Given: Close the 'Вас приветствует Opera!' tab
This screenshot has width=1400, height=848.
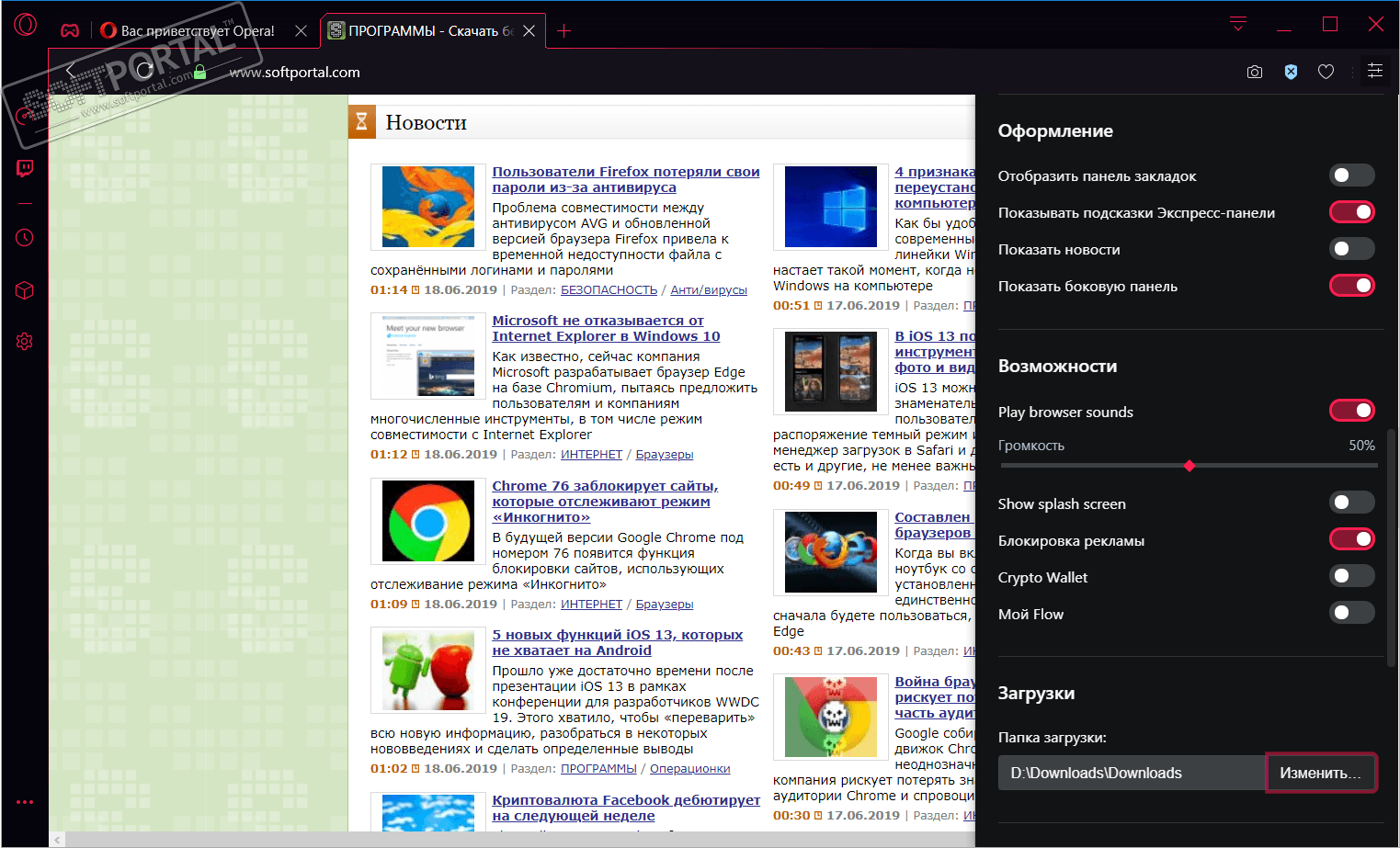Looking at the screenshot, I should point(301,31).
